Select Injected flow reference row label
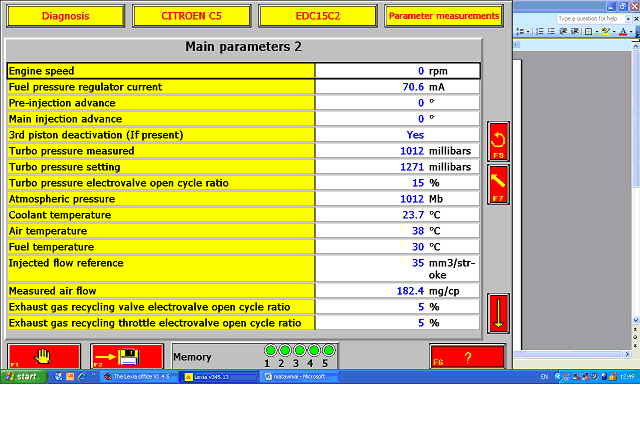Viewport: 640px width, 434px height. (161, 269)
